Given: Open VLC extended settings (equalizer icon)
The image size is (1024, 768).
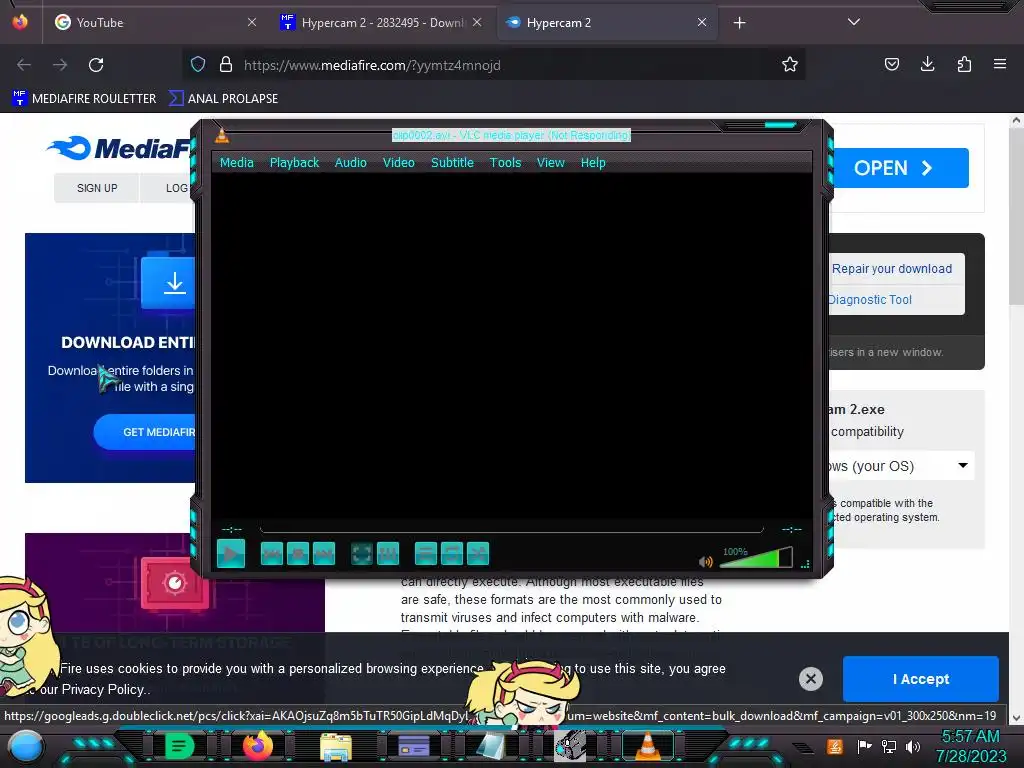Looking at the screenshot, I should pos(388,554).
